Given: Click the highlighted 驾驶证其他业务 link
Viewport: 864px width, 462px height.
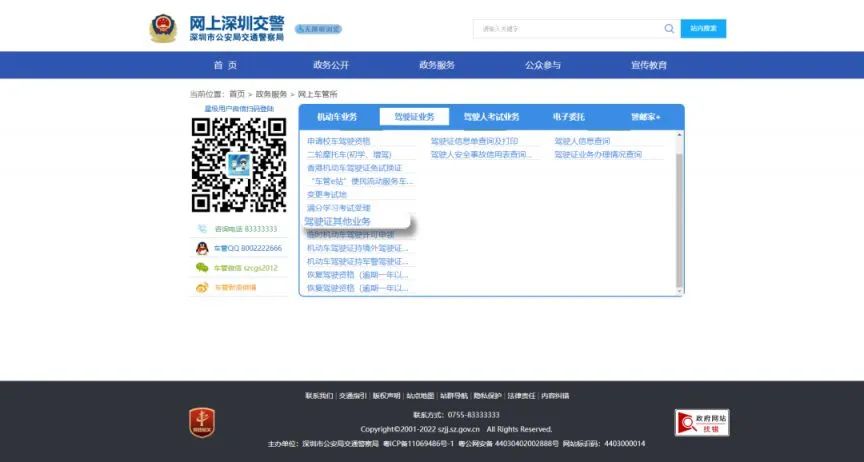Looking at the screenshot, I should (337, 222).
